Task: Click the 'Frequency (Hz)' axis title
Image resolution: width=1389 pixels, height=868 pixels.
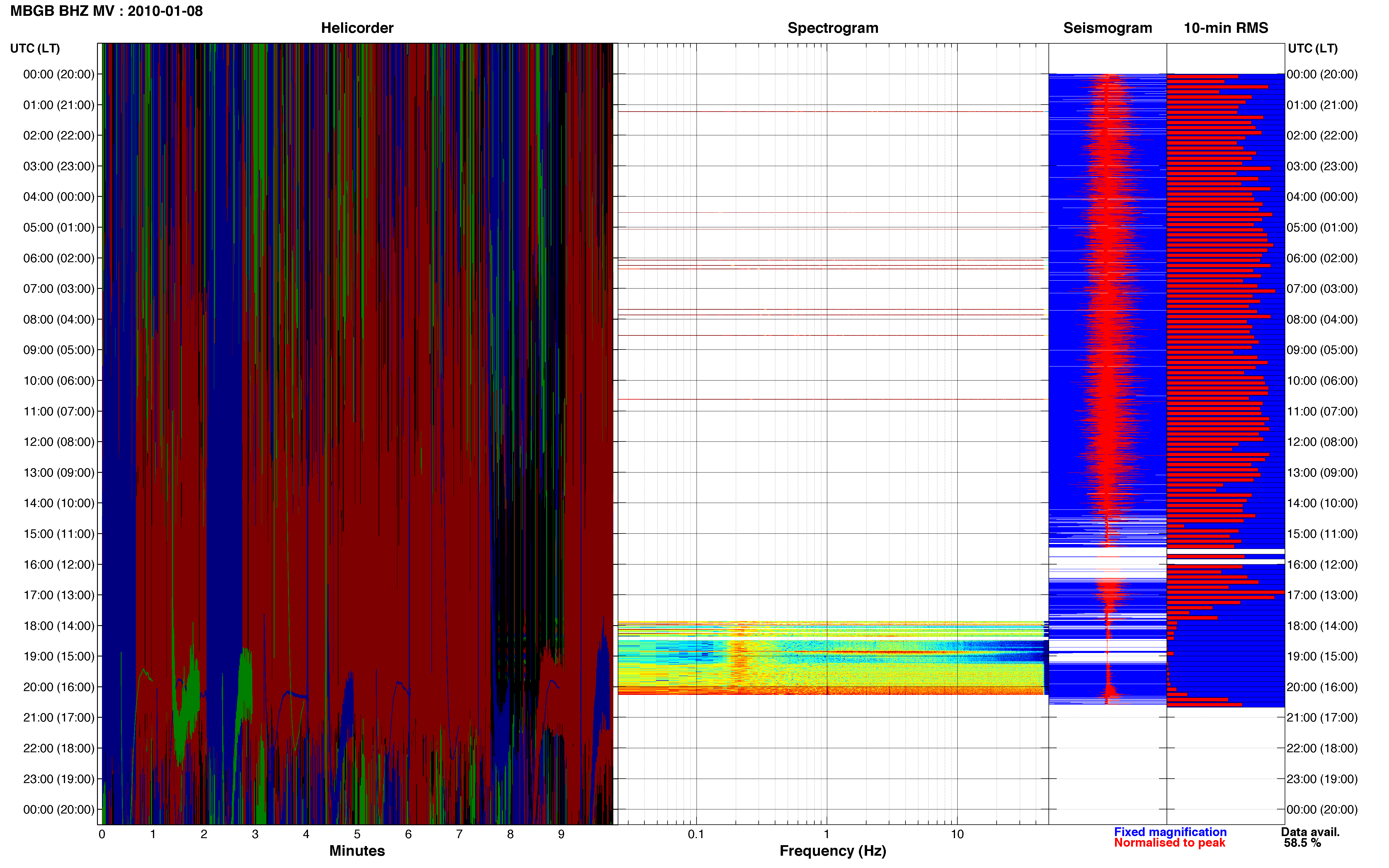Action: [833, 851]
